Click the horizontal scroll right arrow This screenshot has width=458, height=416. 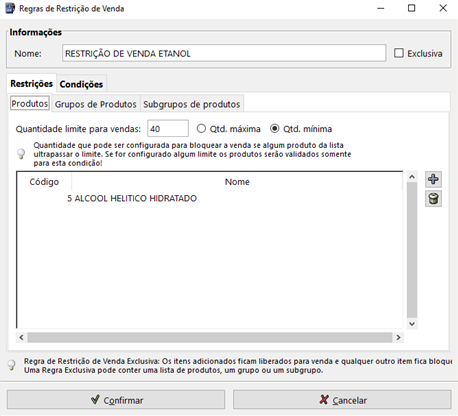(x=398, y=337)
